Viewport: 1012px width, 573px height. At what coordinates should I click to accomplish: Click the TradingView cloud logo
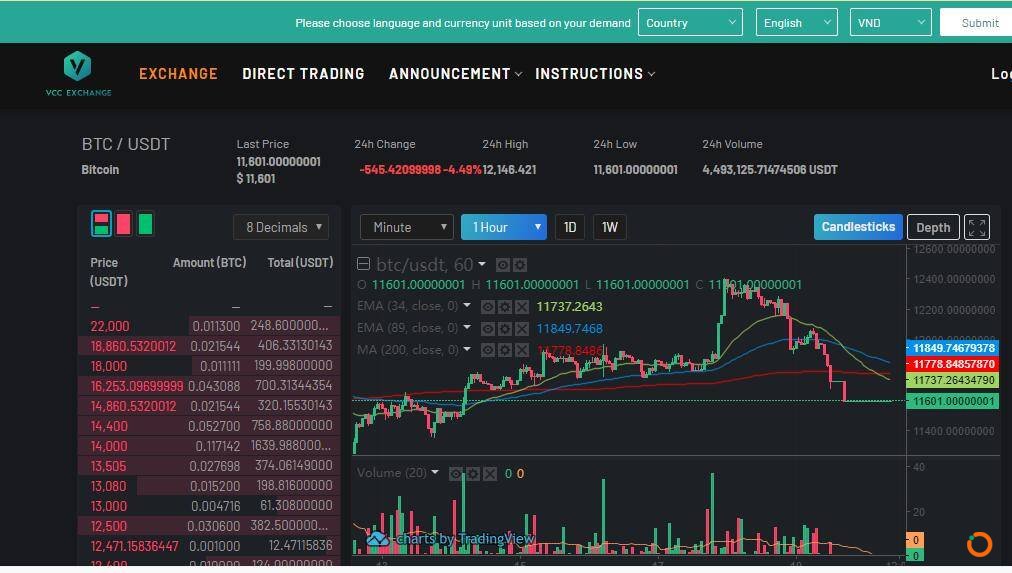click(x=378, y=539)
